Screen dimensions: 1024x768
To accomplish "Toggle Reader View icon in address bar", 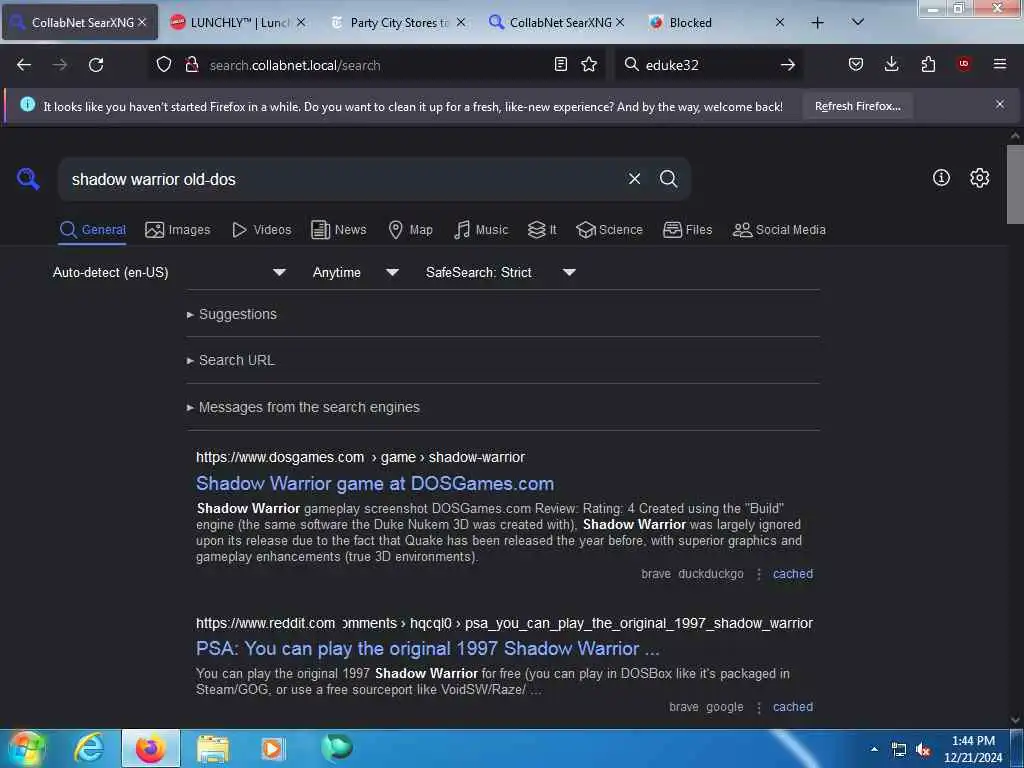I will click(560, 64).
